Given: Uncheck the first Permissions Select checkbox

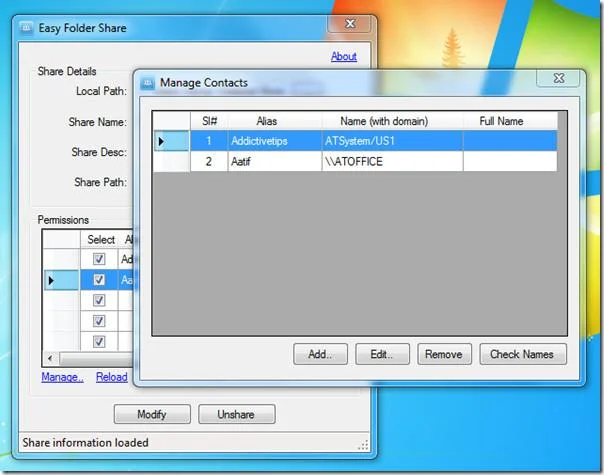Looking at the screenshot, I should 99,258.
